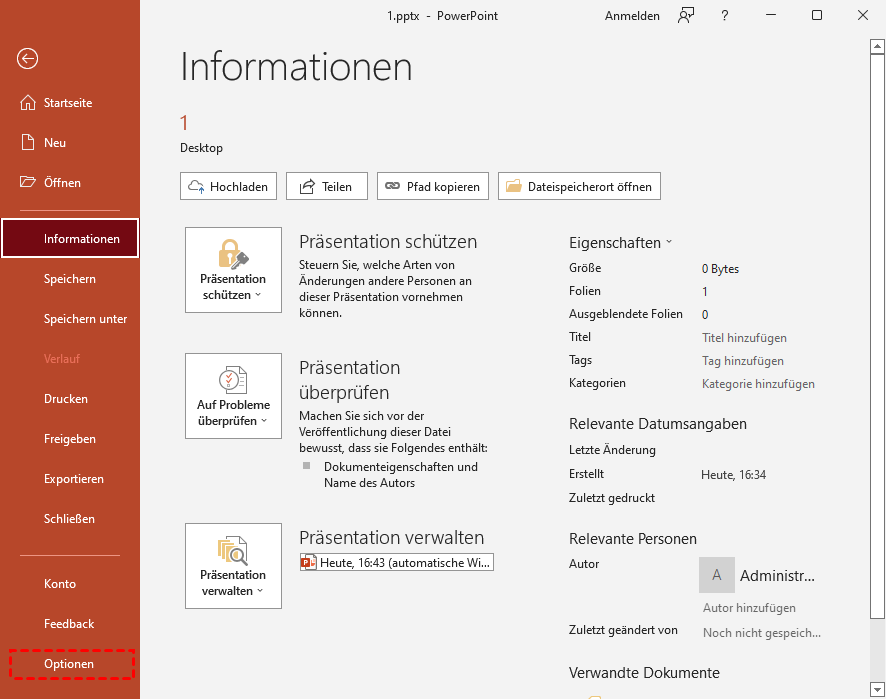
Task: Click the author avatar with letter A
Action: coord(716,575)
